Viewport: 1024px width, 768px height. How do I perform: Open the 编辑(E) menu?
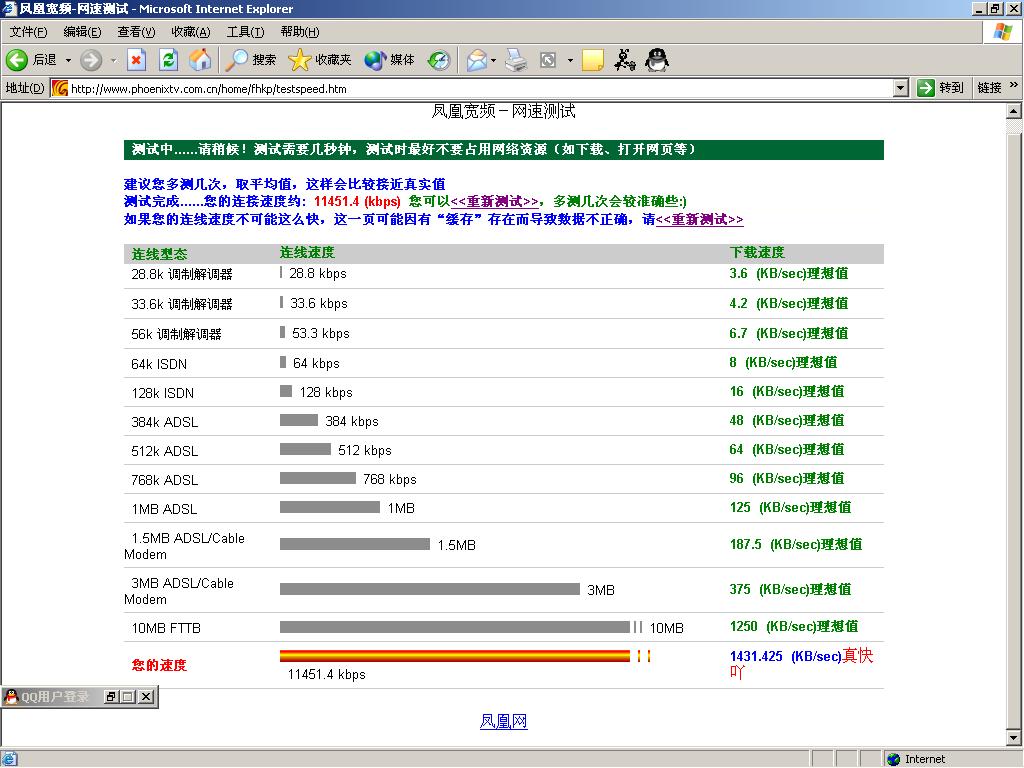point(82,32)
